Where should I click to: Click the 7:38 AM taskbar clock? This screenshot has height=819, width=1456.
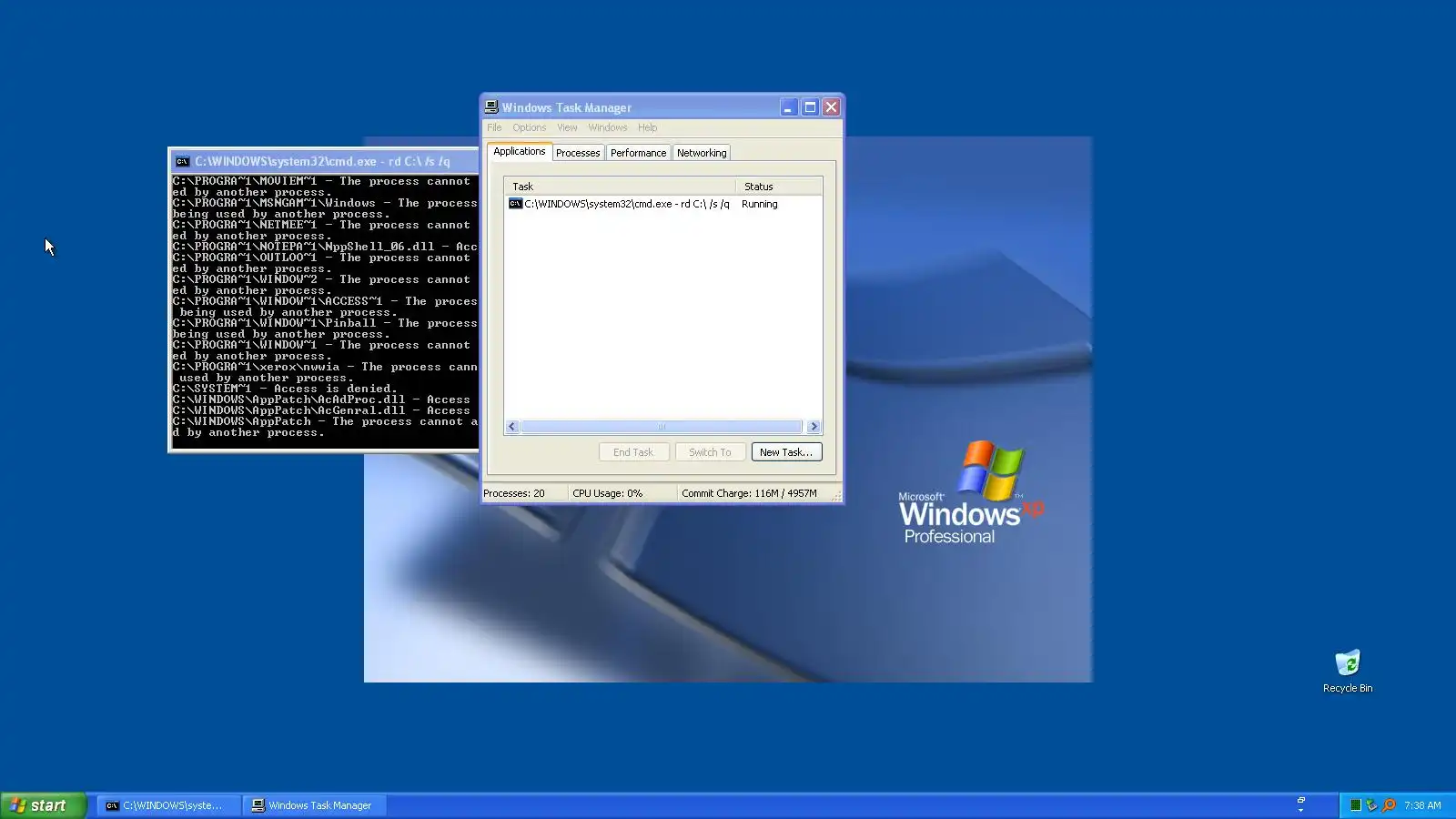[1422, 805]
